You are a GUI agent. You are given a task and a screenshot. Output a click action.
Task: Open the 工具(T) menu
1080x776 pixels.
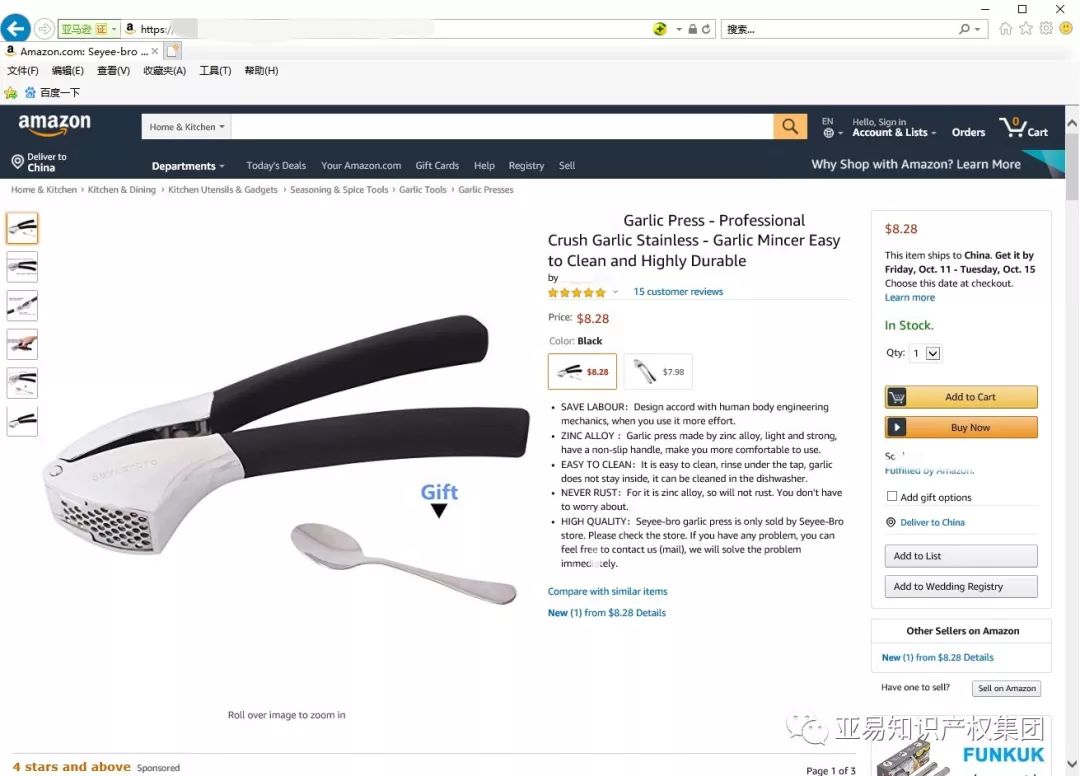coord(215,70)
